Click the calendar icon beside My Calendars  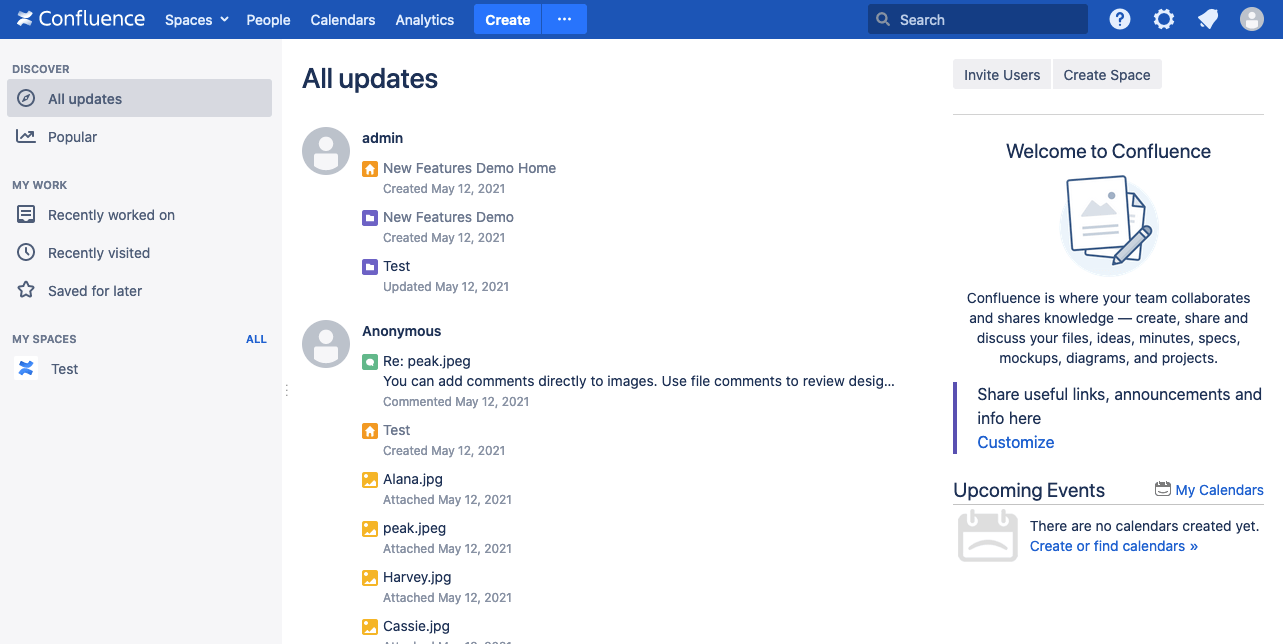(x=1162, y=489)
